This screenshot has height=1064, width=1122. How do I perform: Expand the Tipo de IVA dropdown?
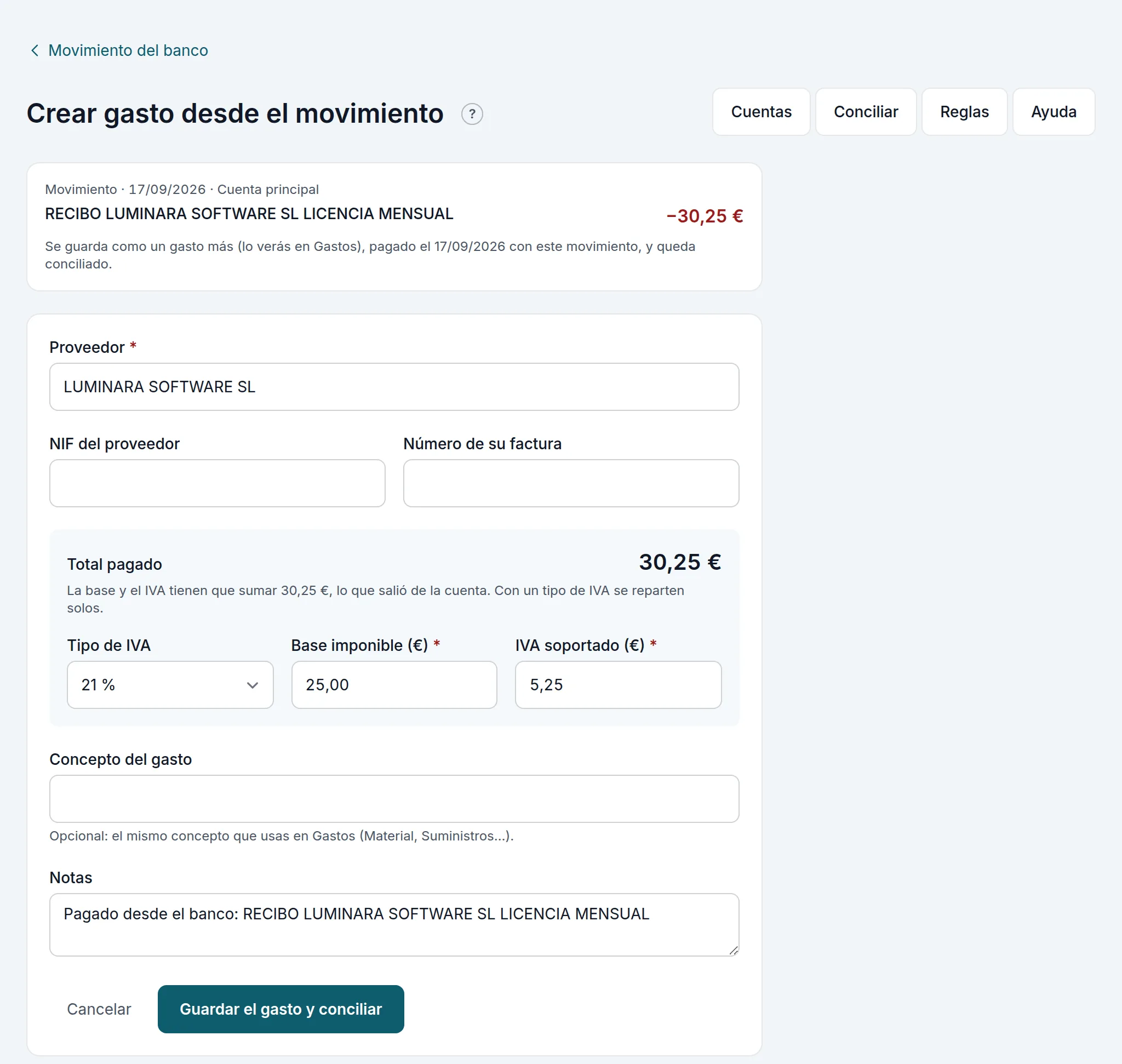coord(170,684)
